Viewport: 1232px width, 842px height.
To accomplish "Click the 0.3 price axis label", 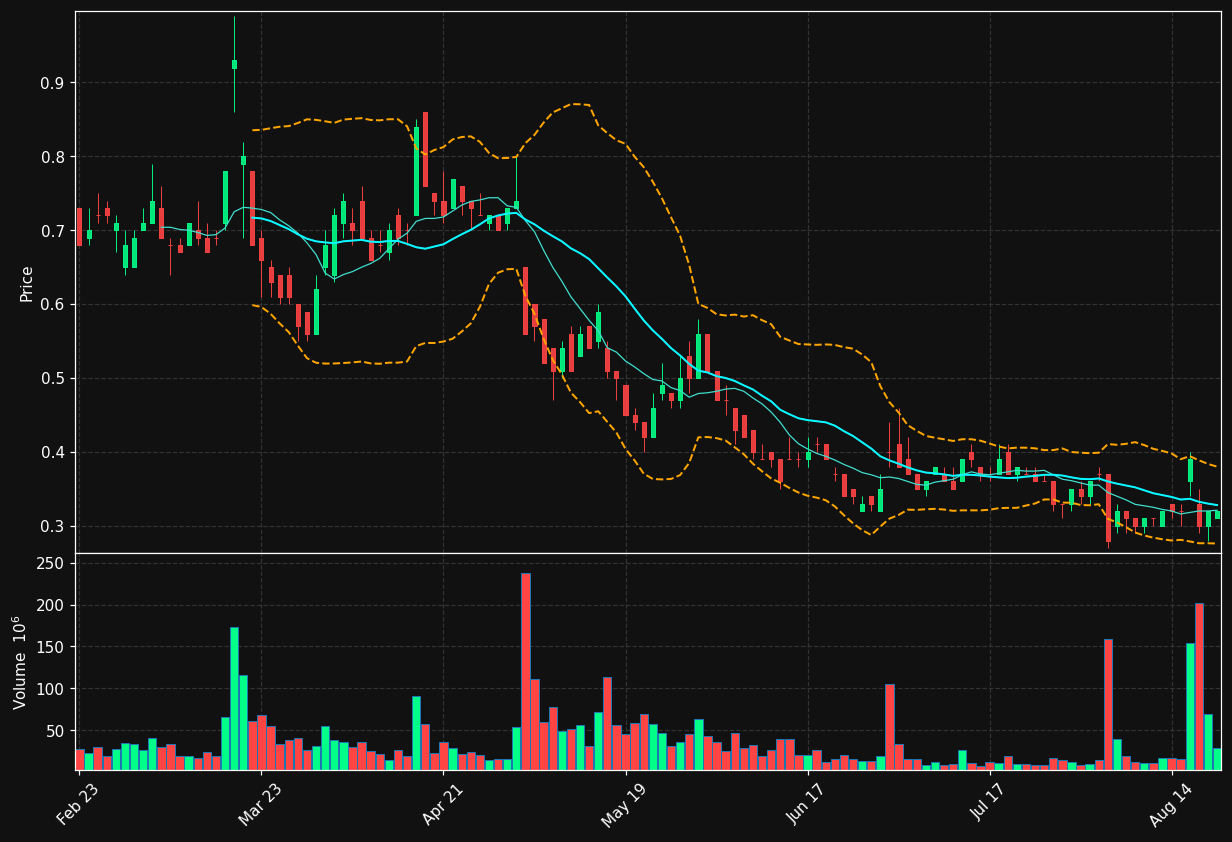I will pyautogui.click(x=52, y=527).
